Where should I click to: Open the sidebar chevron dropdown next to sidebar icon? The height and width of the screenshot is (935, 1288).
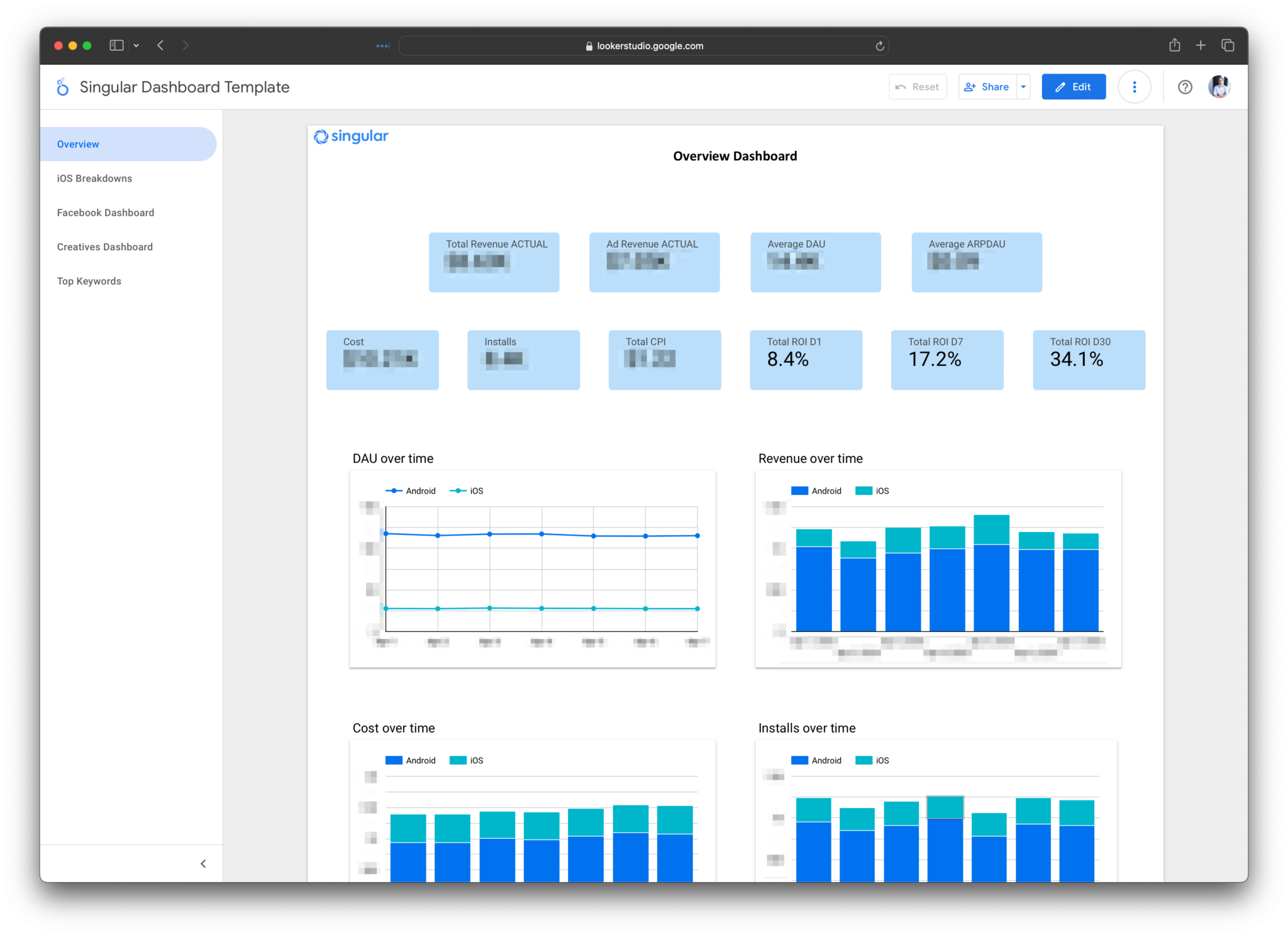point(137,45)
